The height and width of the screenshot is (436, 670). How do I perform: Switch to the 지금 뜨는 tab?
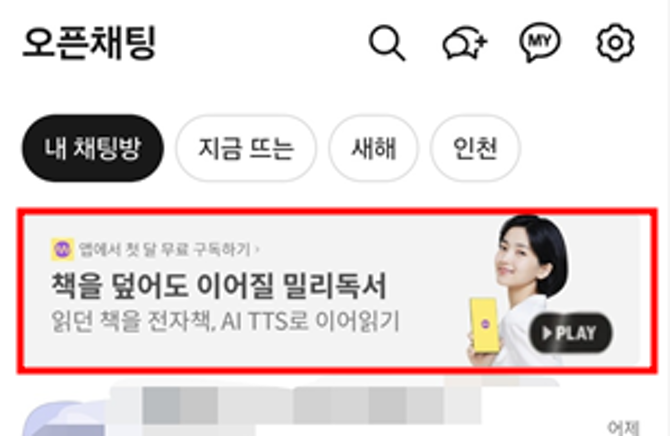tap(246, 148)
